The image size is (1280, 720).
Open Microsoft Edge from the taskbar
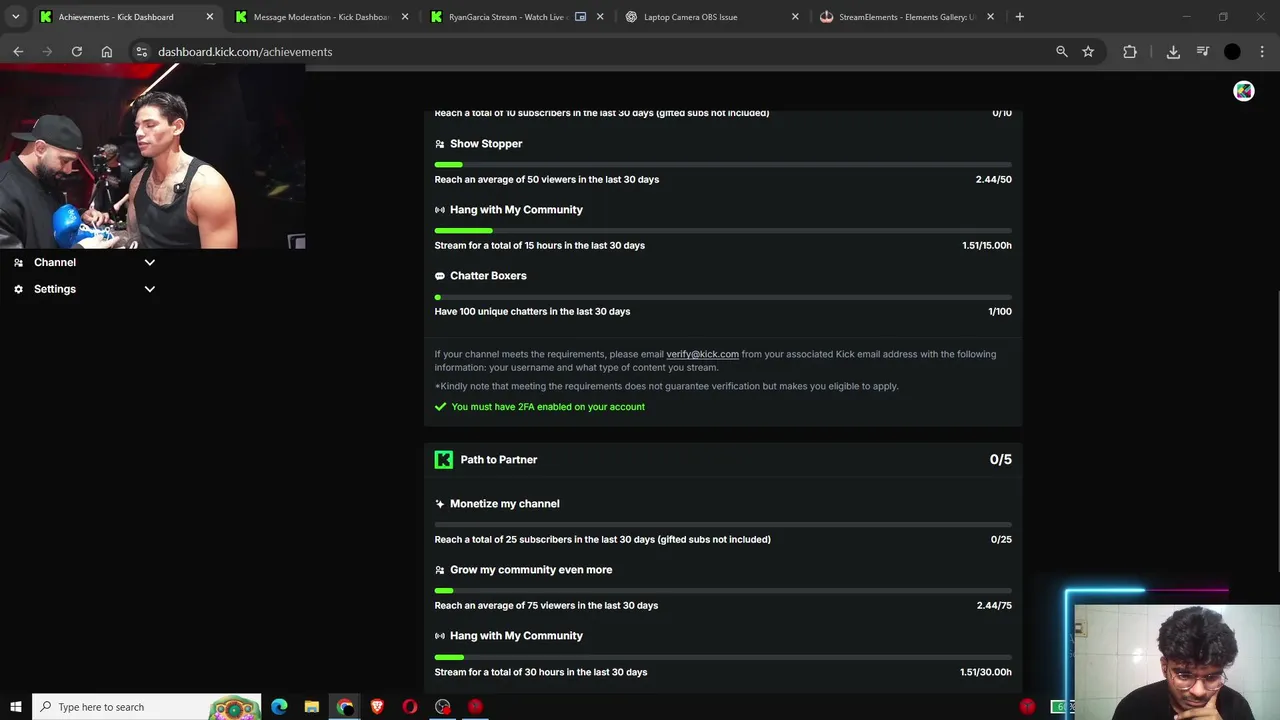click(279, 707)
